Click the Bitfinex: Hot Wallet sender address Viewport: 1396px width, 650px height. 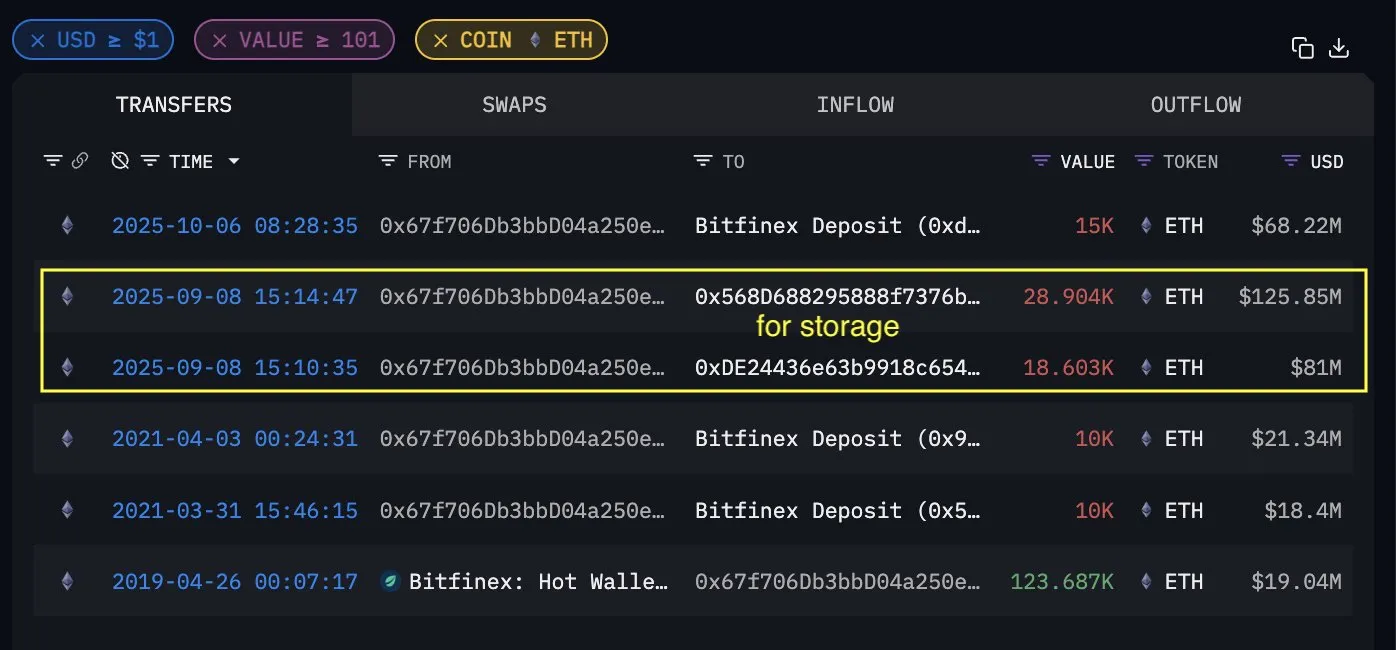(536, 582)
